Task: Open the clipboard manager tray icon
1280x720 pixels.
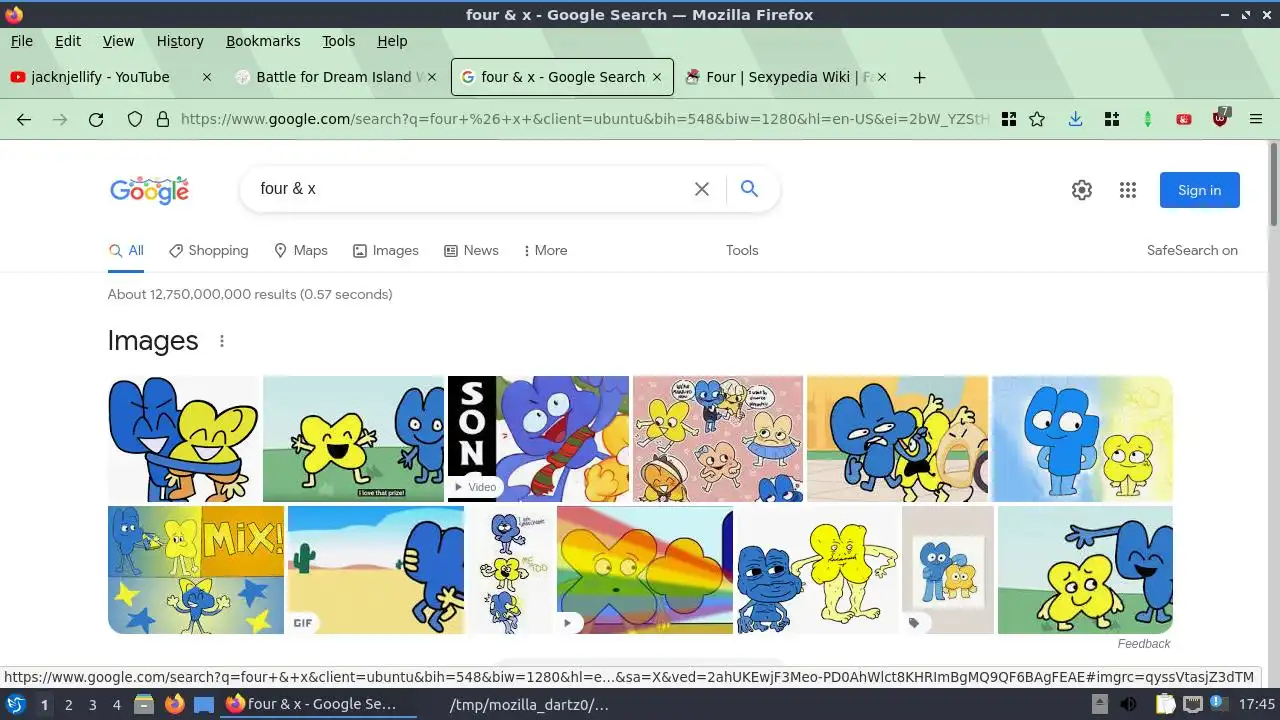Action: click(x=1166, y=704)
